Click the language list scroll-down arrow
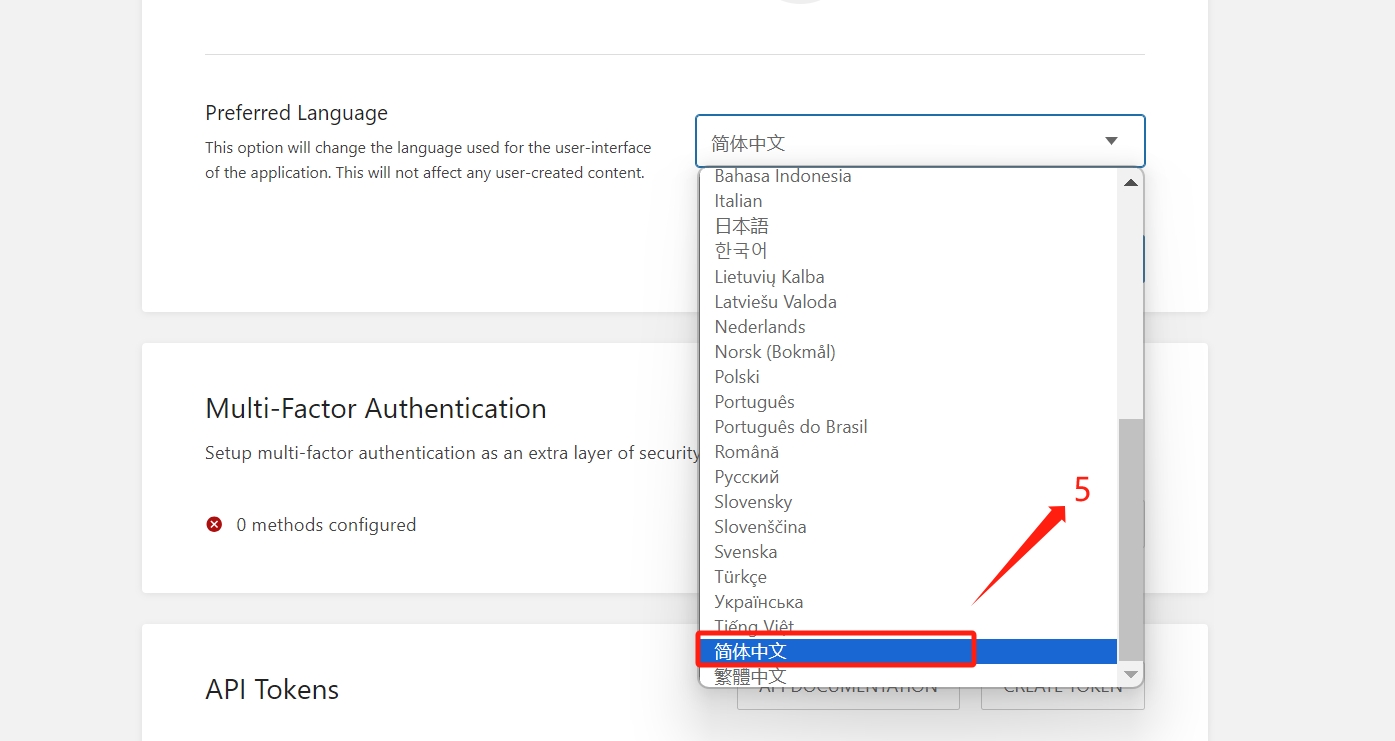1395x741 pixels. coord(1131,675)
